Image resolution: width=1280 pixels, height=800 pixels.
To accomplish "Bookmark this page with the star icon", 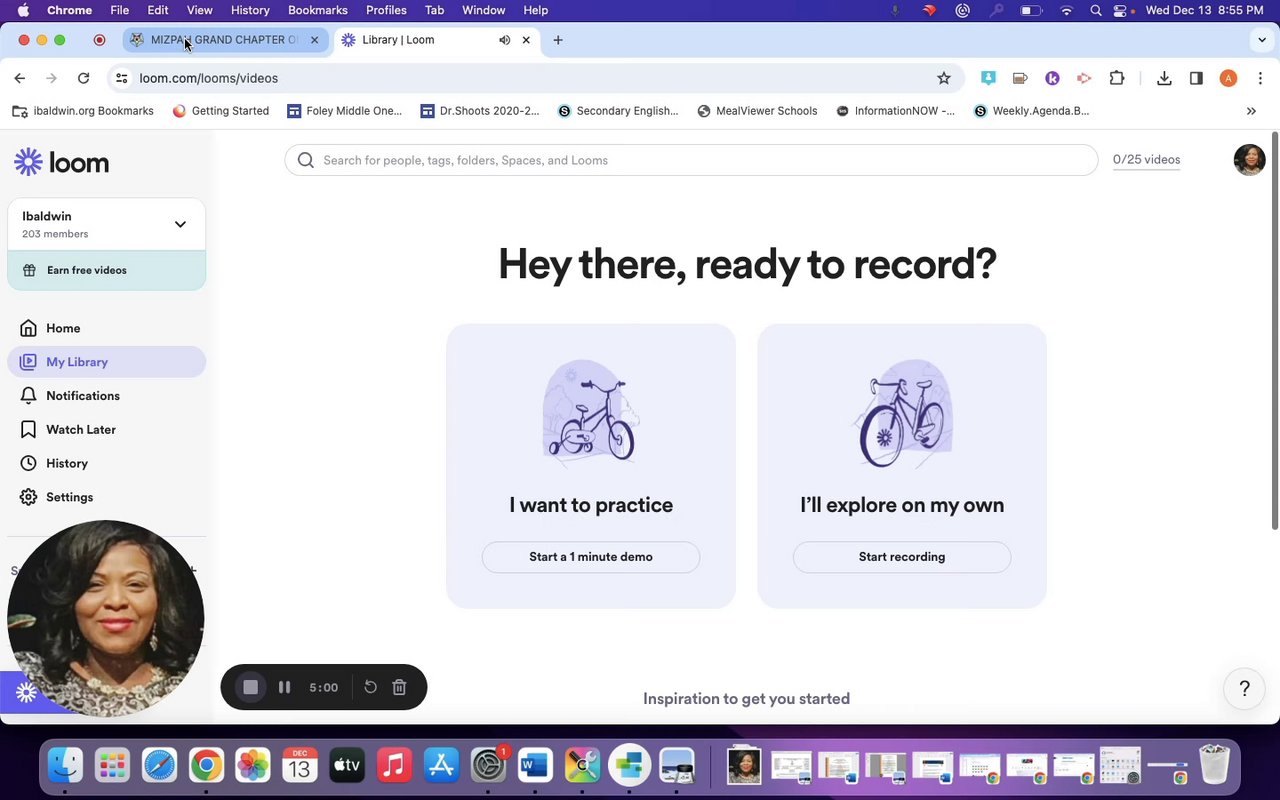I will coord(943,78).
